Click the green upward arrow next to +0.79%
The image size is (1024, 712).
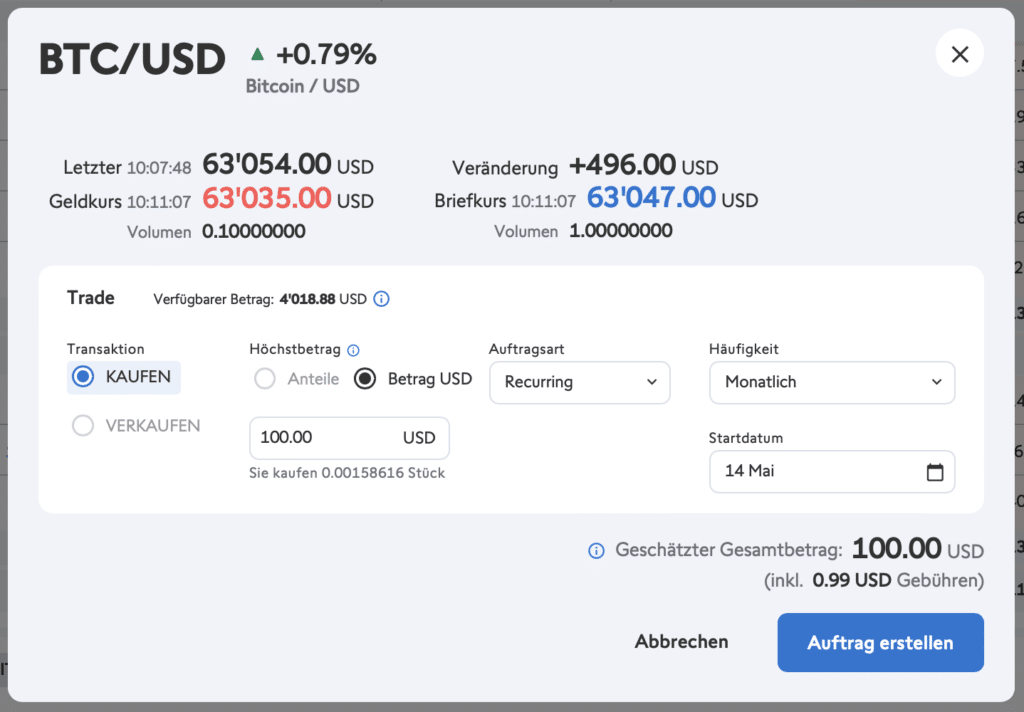tap(256, 56)
